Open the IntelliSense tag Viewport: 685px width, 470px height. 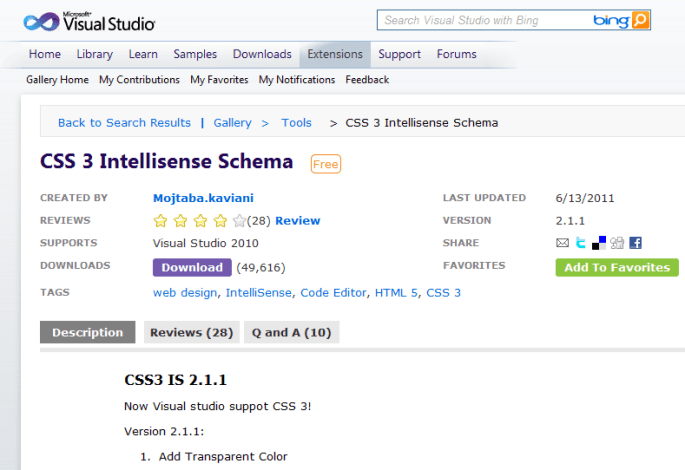coord(259,293)
